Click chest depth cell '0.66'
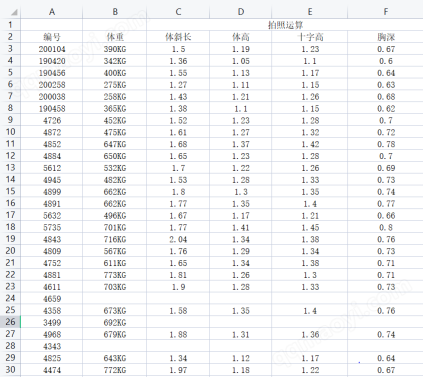423x378 pixels. 385,215
